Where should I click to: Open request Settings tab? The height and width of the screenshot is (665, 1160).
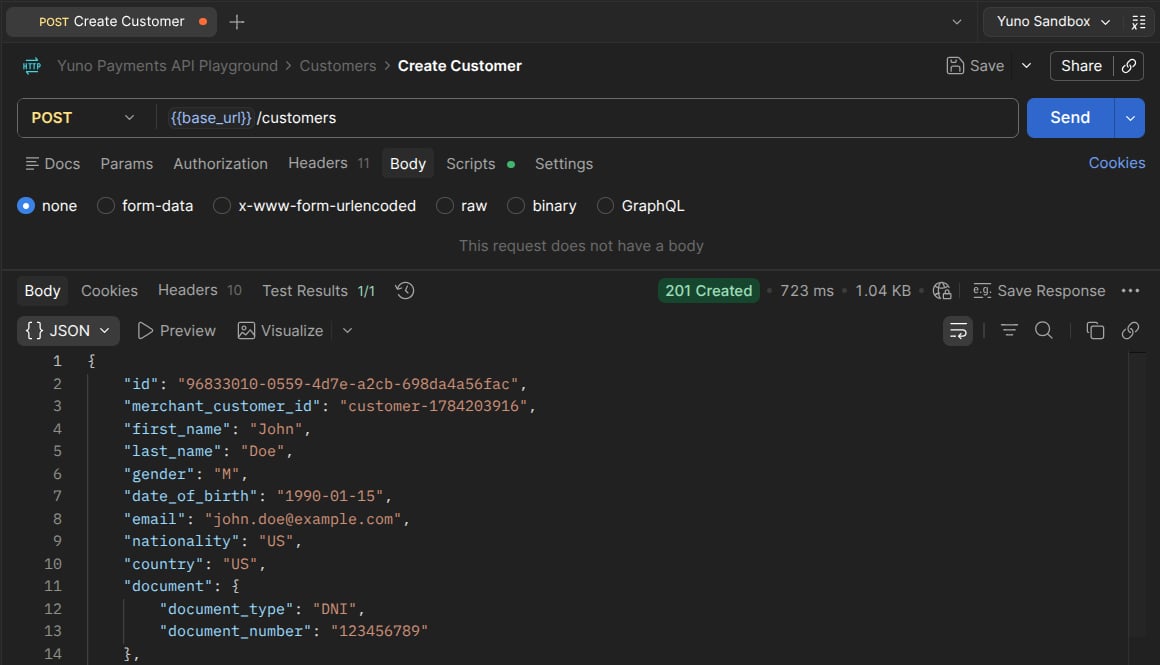point(564,163)
